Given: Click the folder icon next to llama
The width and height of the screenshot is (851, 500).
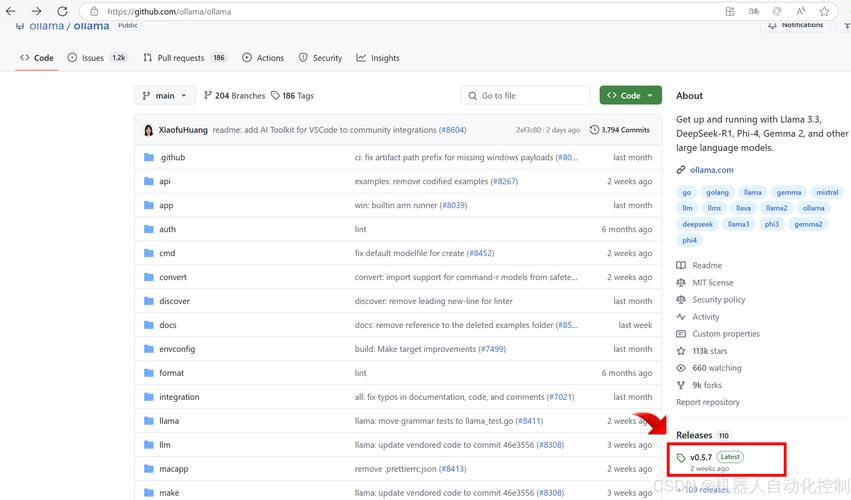Looking at the screenshot, I should 149,421.
